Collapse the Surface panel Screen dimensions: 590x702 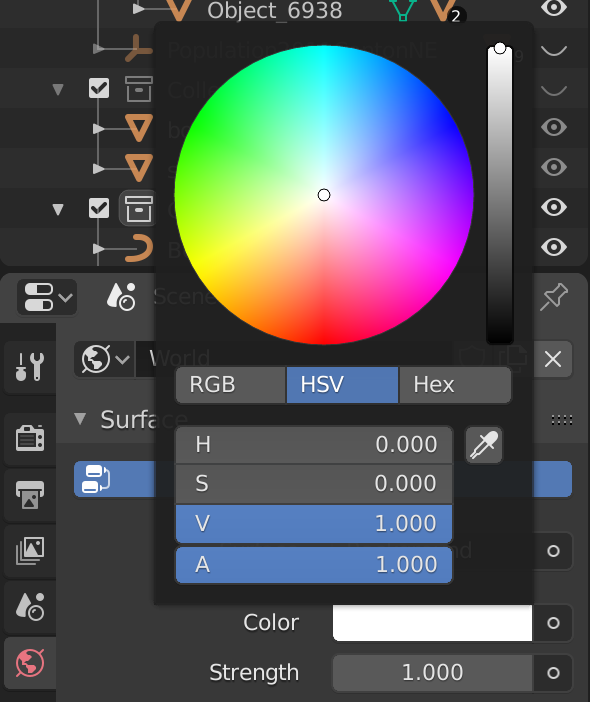tap(80, 419)
